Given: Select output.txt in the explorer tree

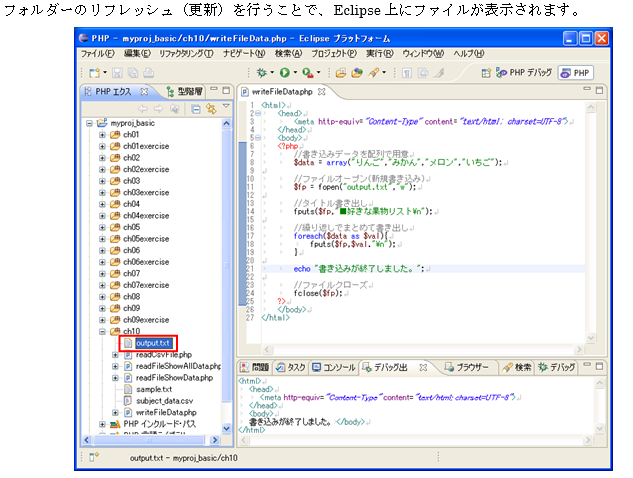Looking at the screenshot, I should (153, 343).
